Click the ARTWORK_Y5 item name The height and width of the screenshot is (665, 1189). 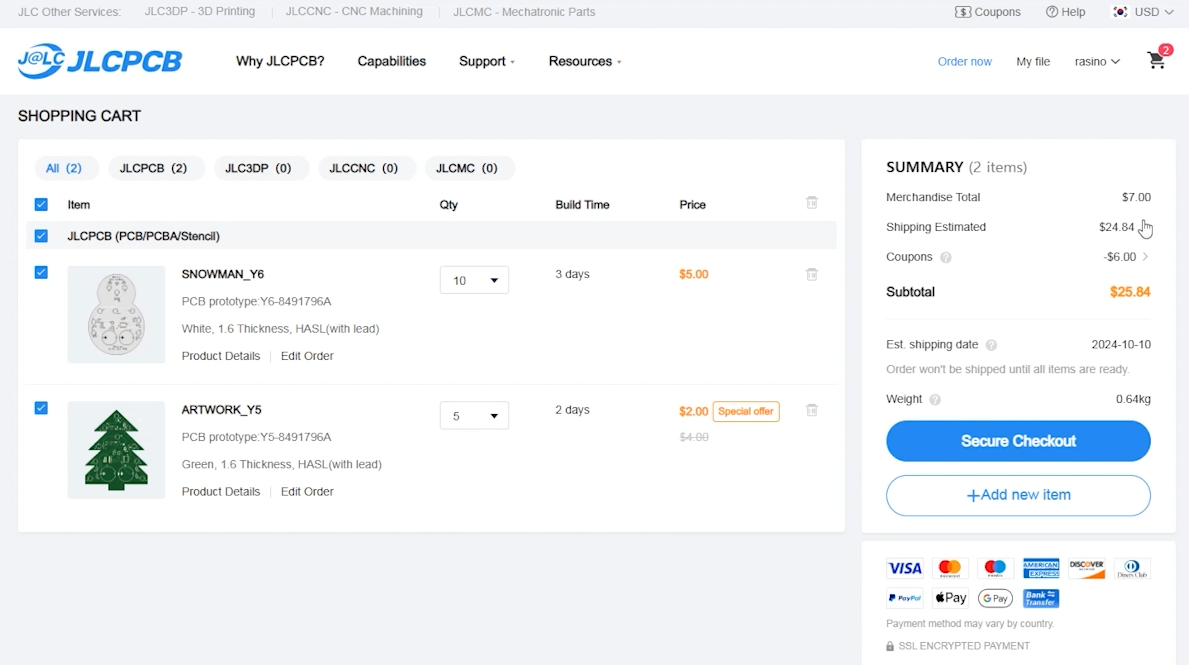[221, 409]
